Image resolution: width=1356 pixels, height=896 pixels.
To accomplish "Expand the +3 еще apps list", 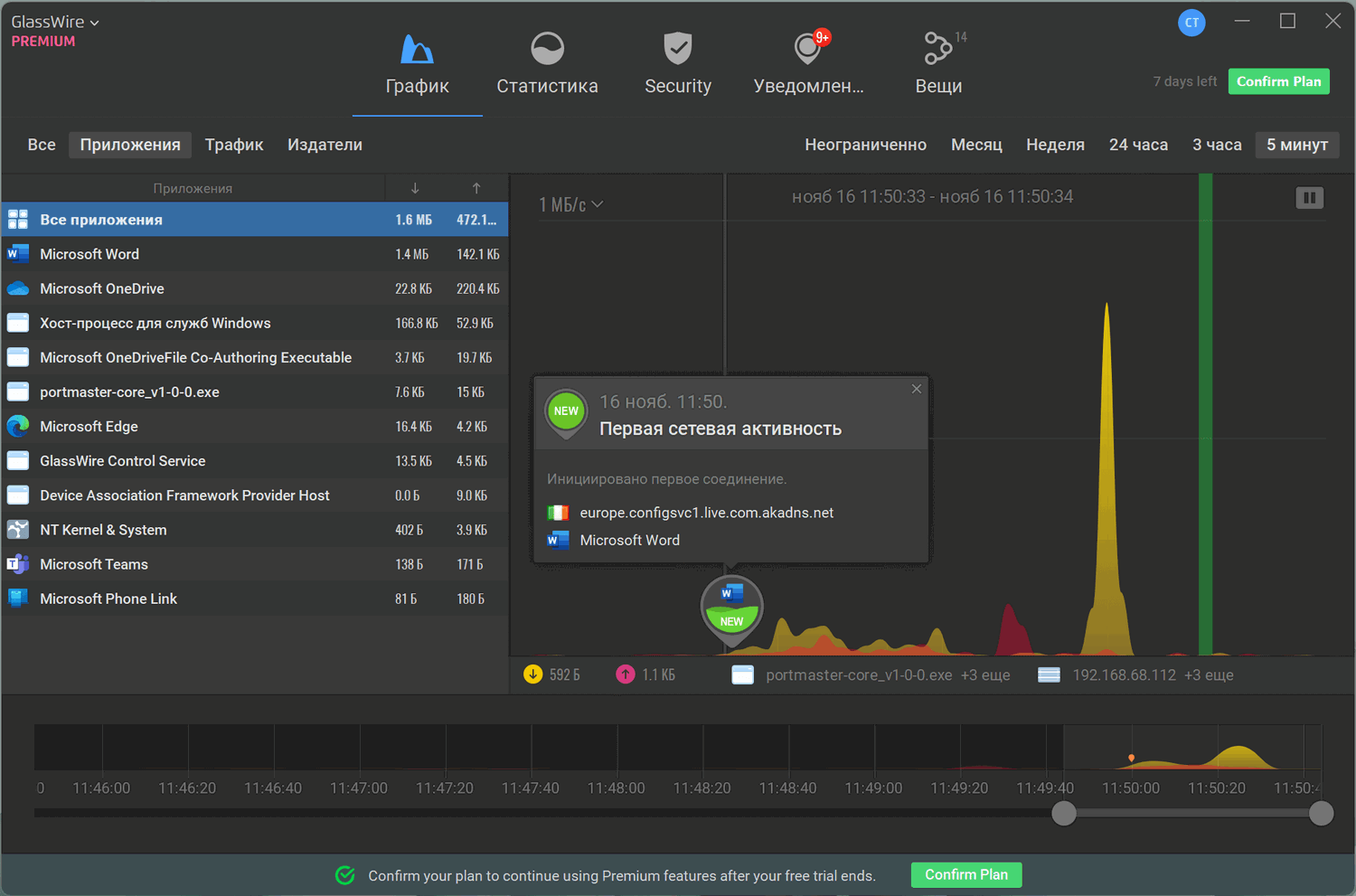I will click(985, 675).
